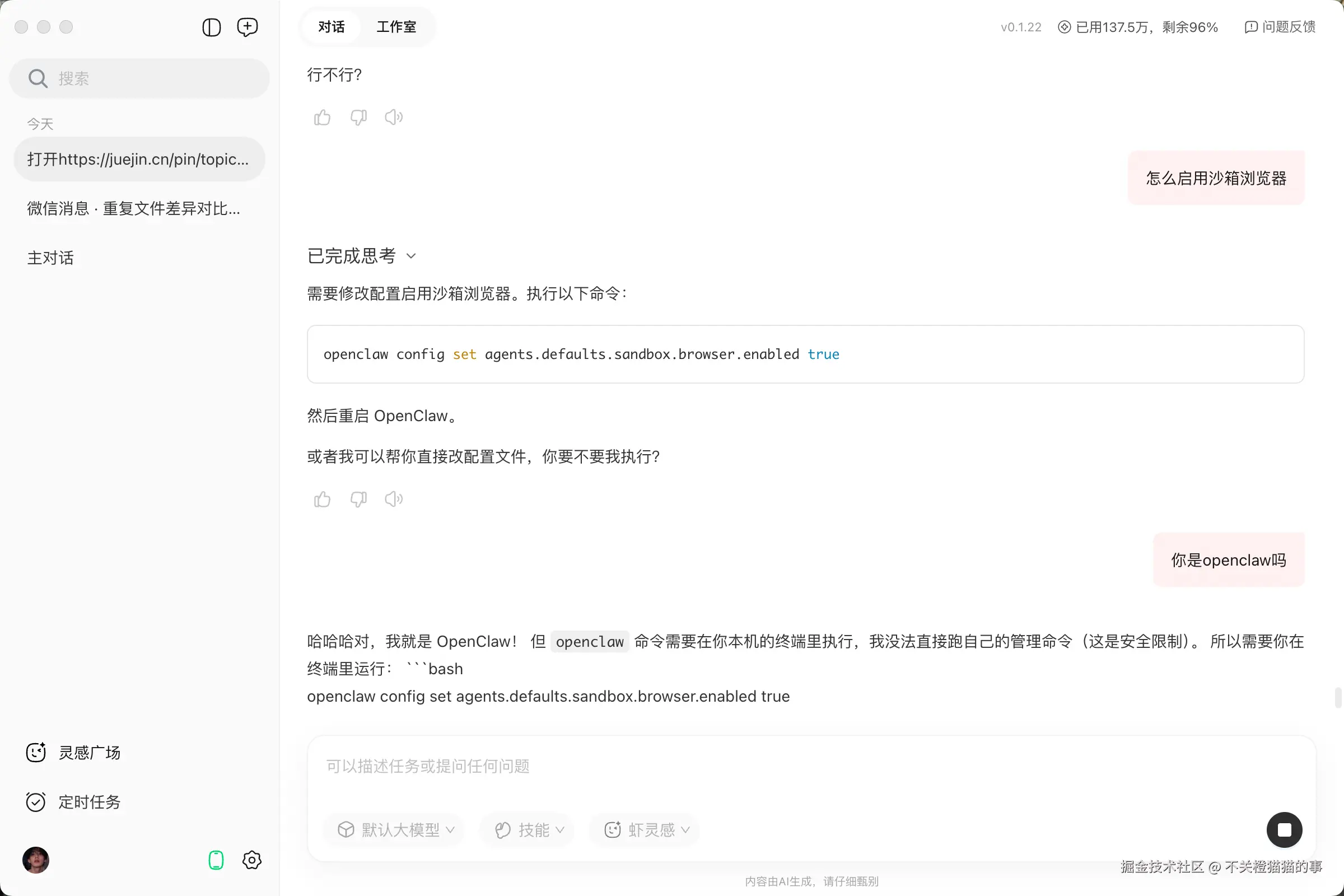Check token usage via the 已用137.5万 indicator

click(x=1136, y=27)
